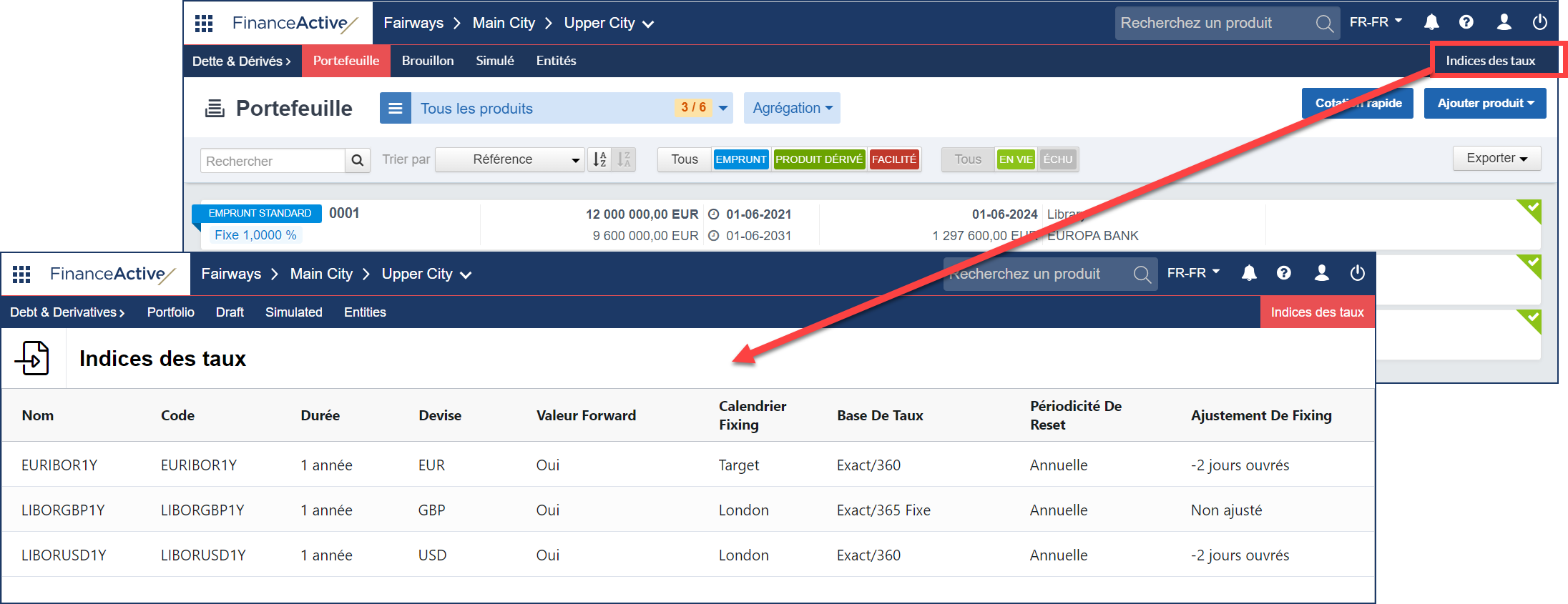Open the apps grid in upper window

point(204,24)
